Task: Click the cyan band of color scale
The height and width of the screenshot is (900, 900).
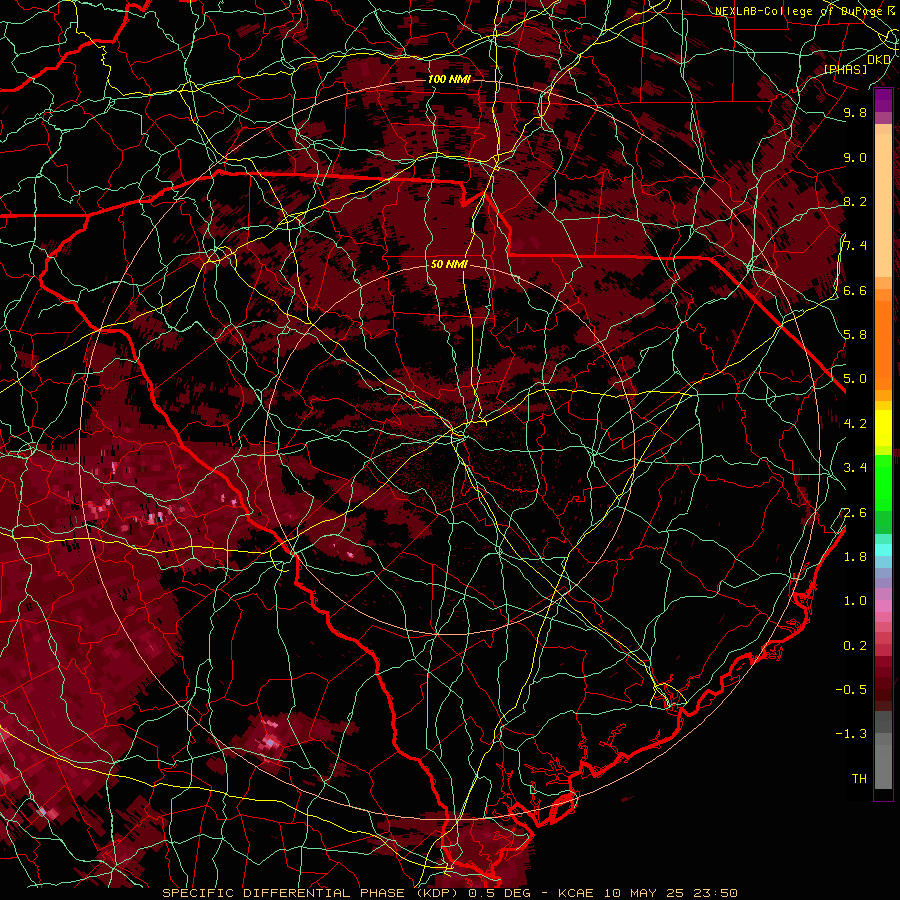Action: [883, 549]
